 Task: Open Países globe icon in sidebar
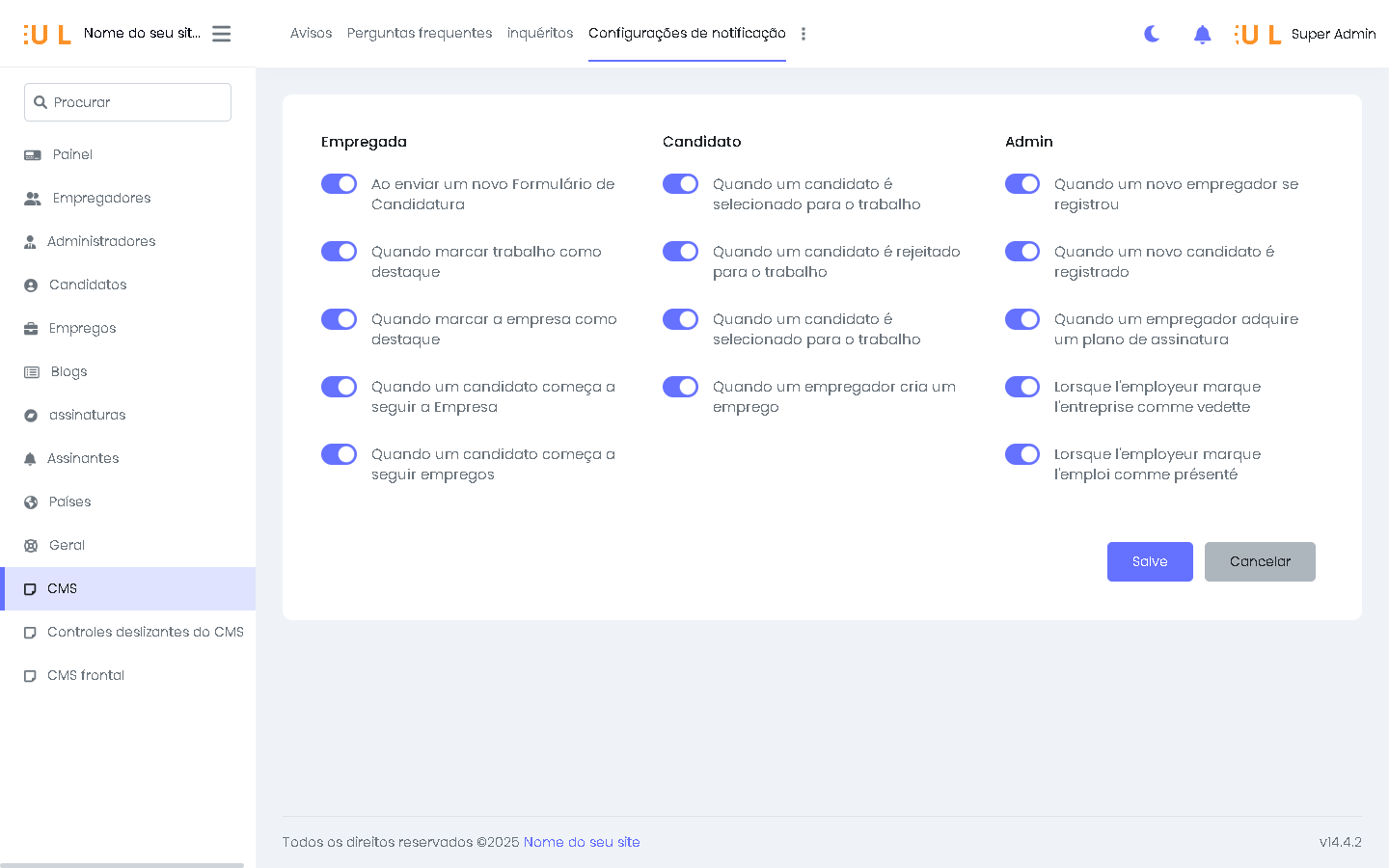[x=31, y=502]
